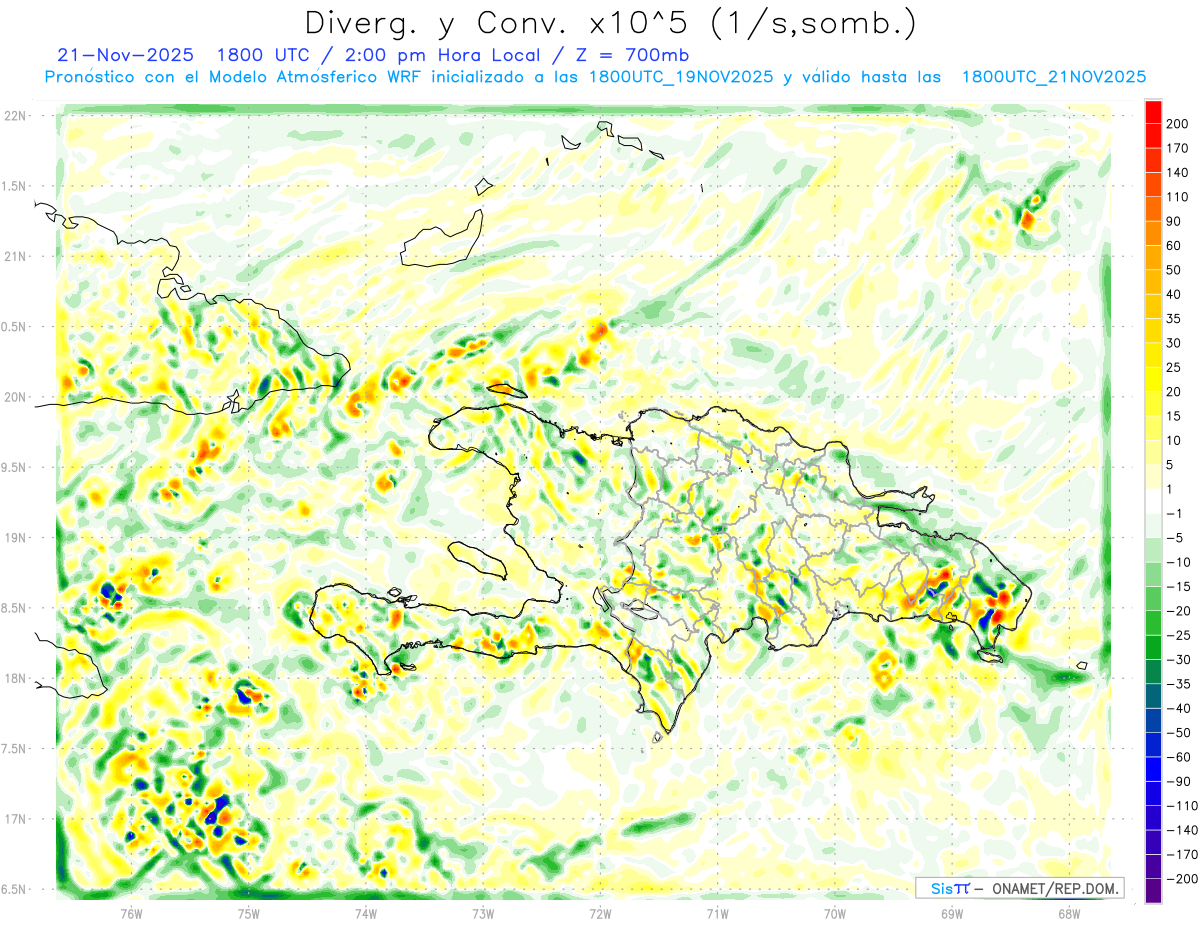Screen dimensions: 1200x927
Task: Select the positive "40" colorbar value
Action: [1174, 294]
